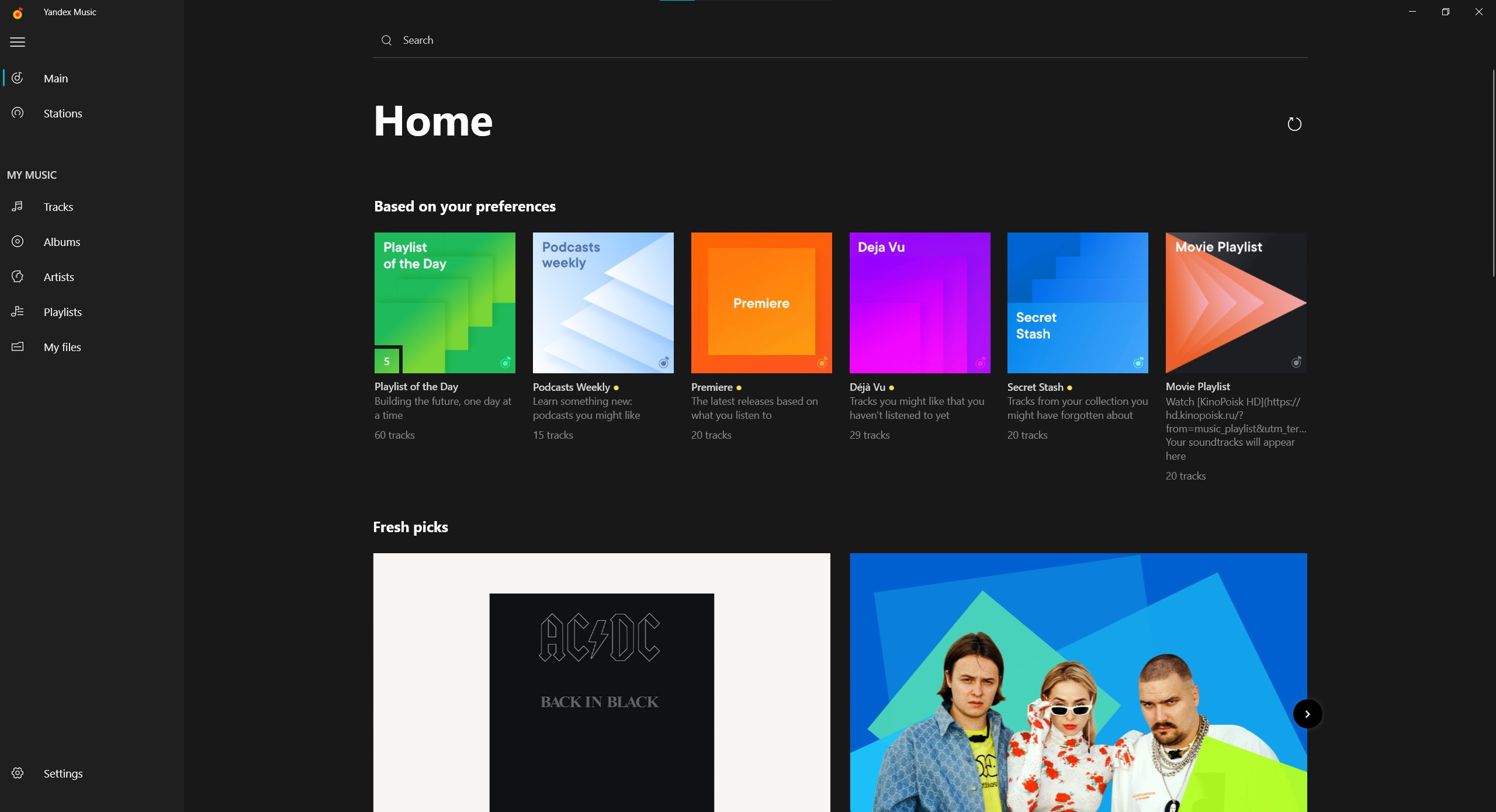Click the Movie Playlist title link
Viewport: 1496px width, 812px height.
point(1197,387)
